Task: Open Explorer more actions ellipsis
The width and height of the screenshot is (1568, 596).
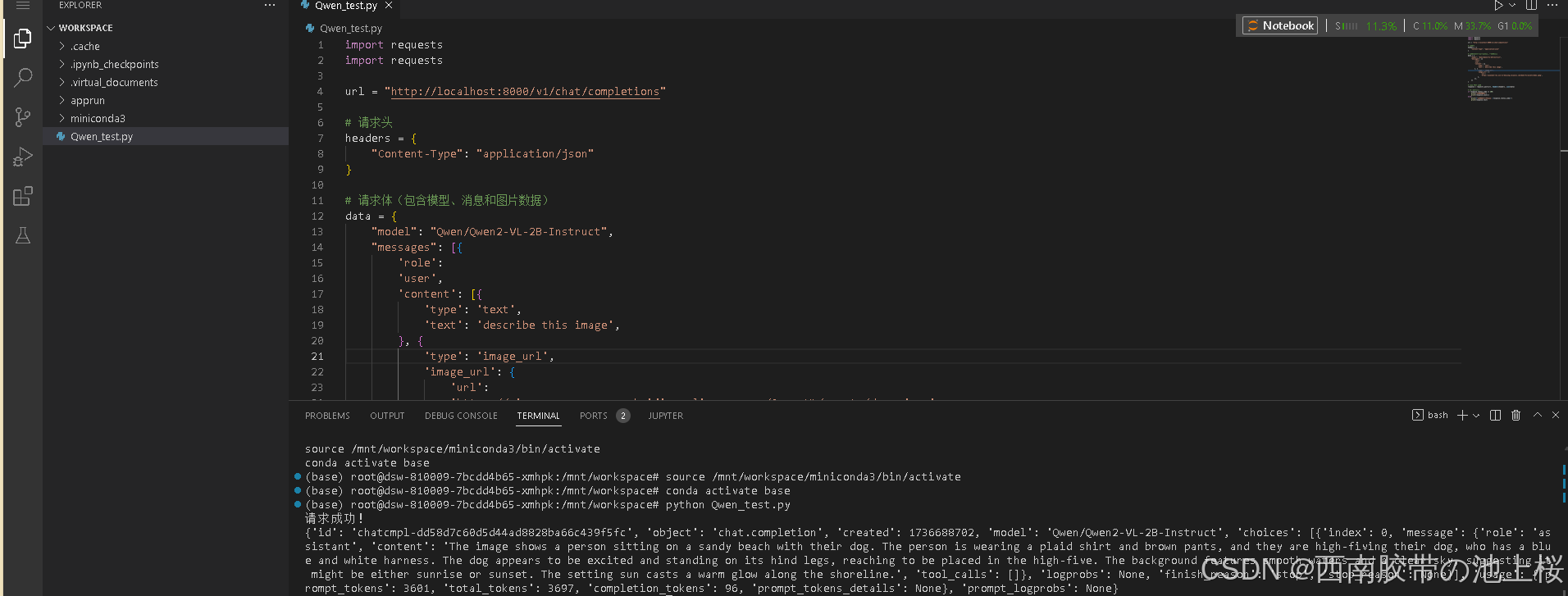Action: [270, 6]
